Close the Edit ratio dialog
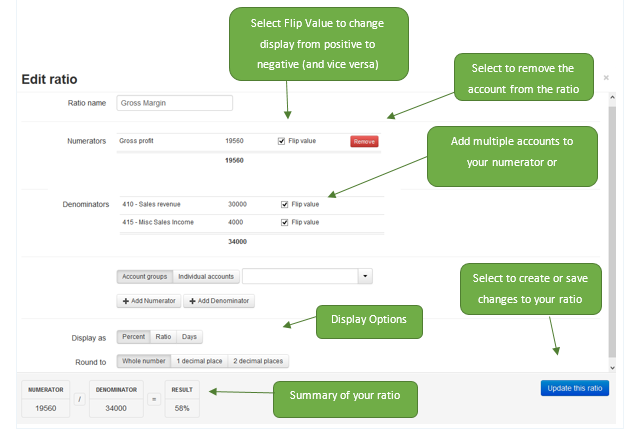Viewport: 628px width, 435px height. click(x=606, y=77)
